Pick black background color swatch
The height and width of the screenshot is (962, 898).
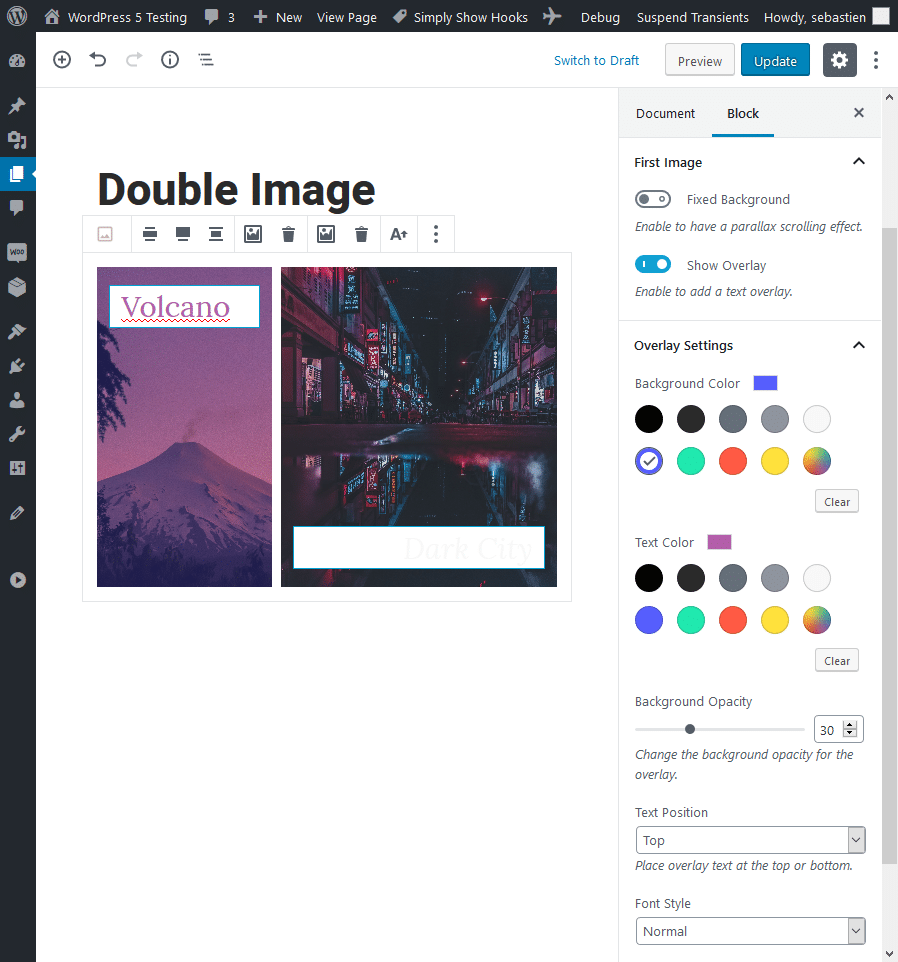click(649, 419)
